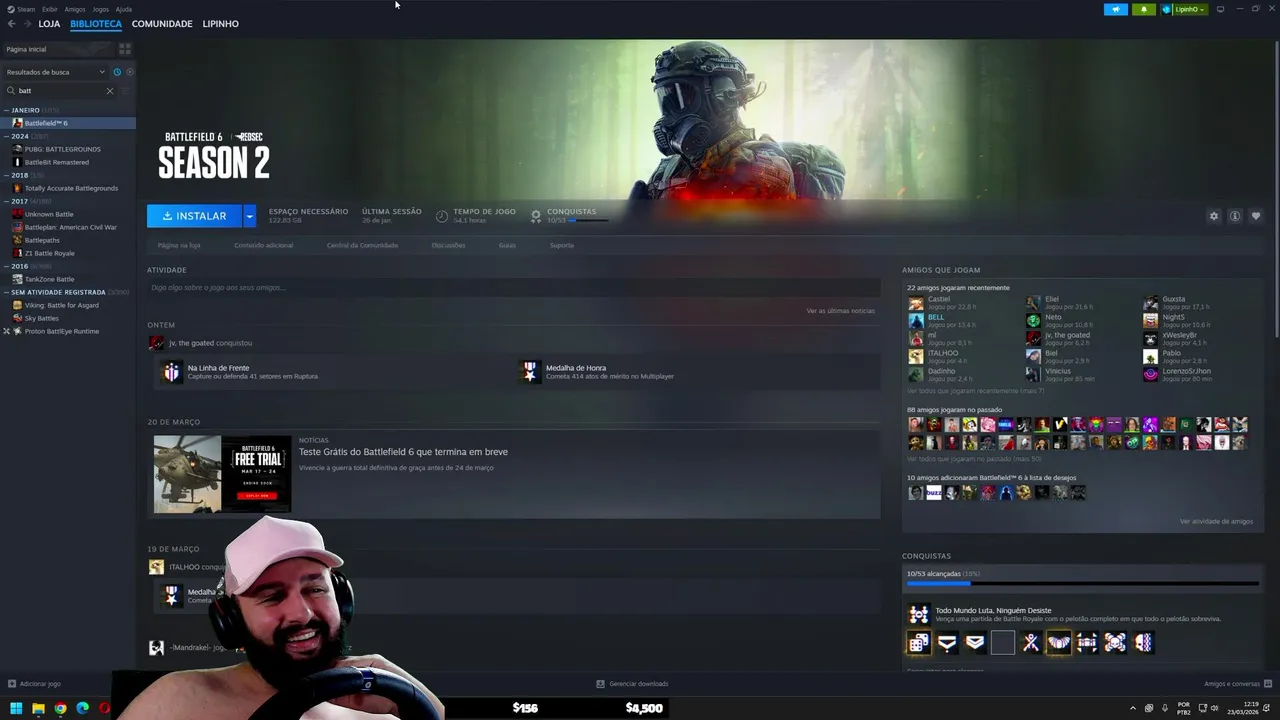Switch to collections grid view icon

[x=125, y=49]
